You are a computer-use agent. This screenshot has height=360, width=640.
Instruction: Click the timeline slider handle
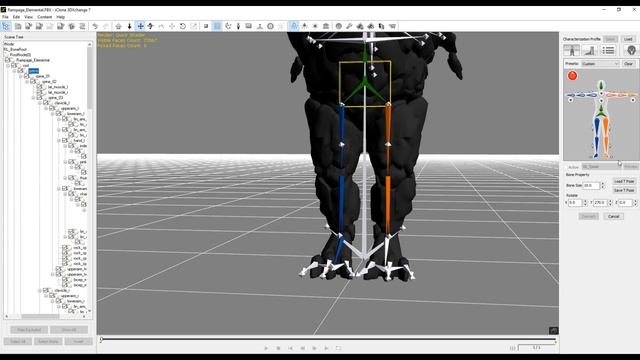[x=101, y=339]
